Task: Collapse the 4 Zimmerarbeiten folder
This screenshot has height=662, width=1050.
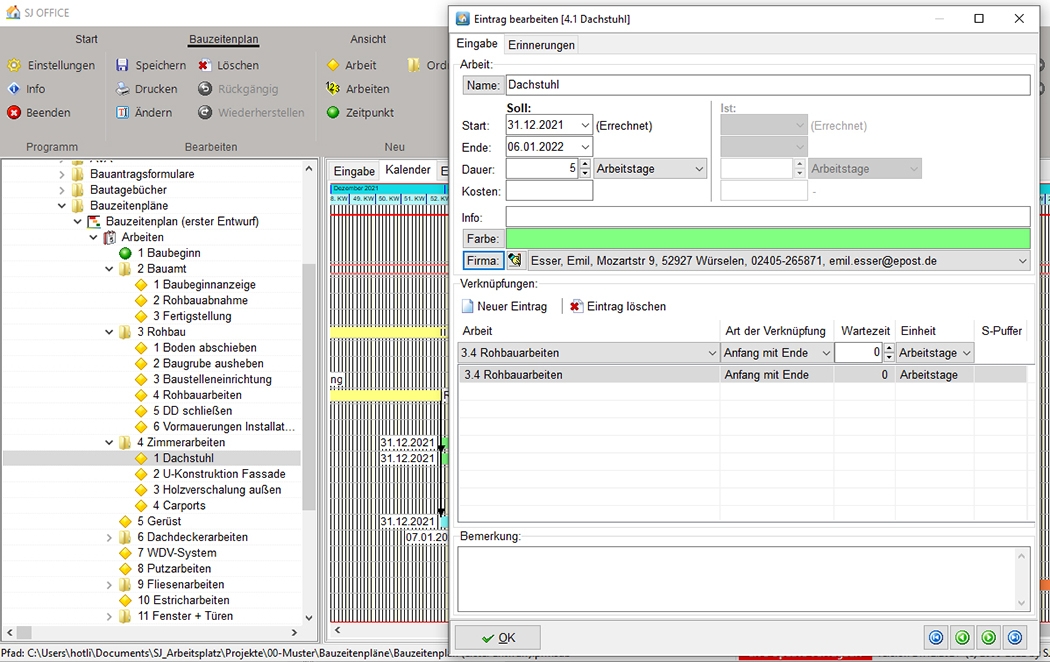Action: point(109,442)
